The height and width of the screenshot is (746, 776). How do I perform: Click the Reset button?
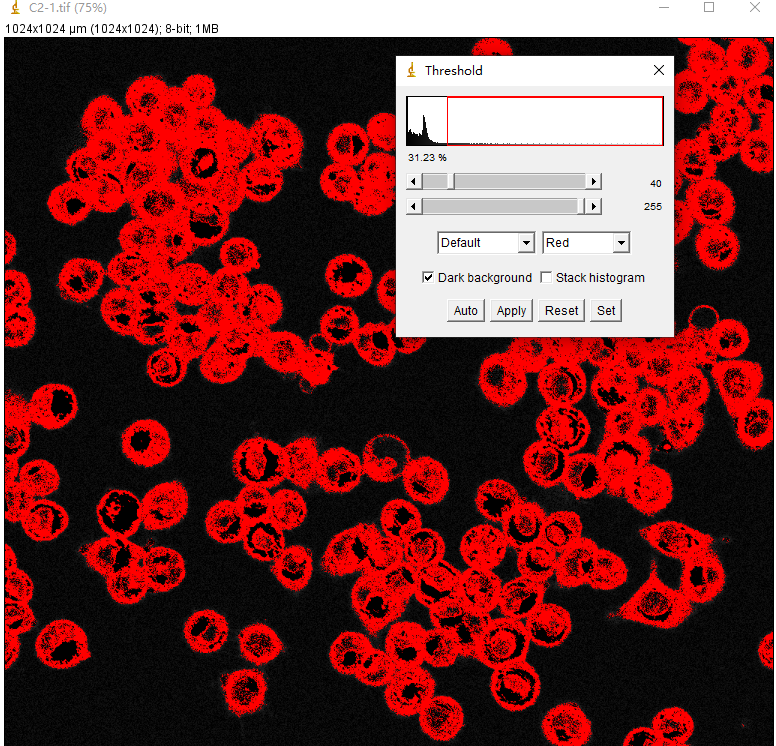click(561, 310)
